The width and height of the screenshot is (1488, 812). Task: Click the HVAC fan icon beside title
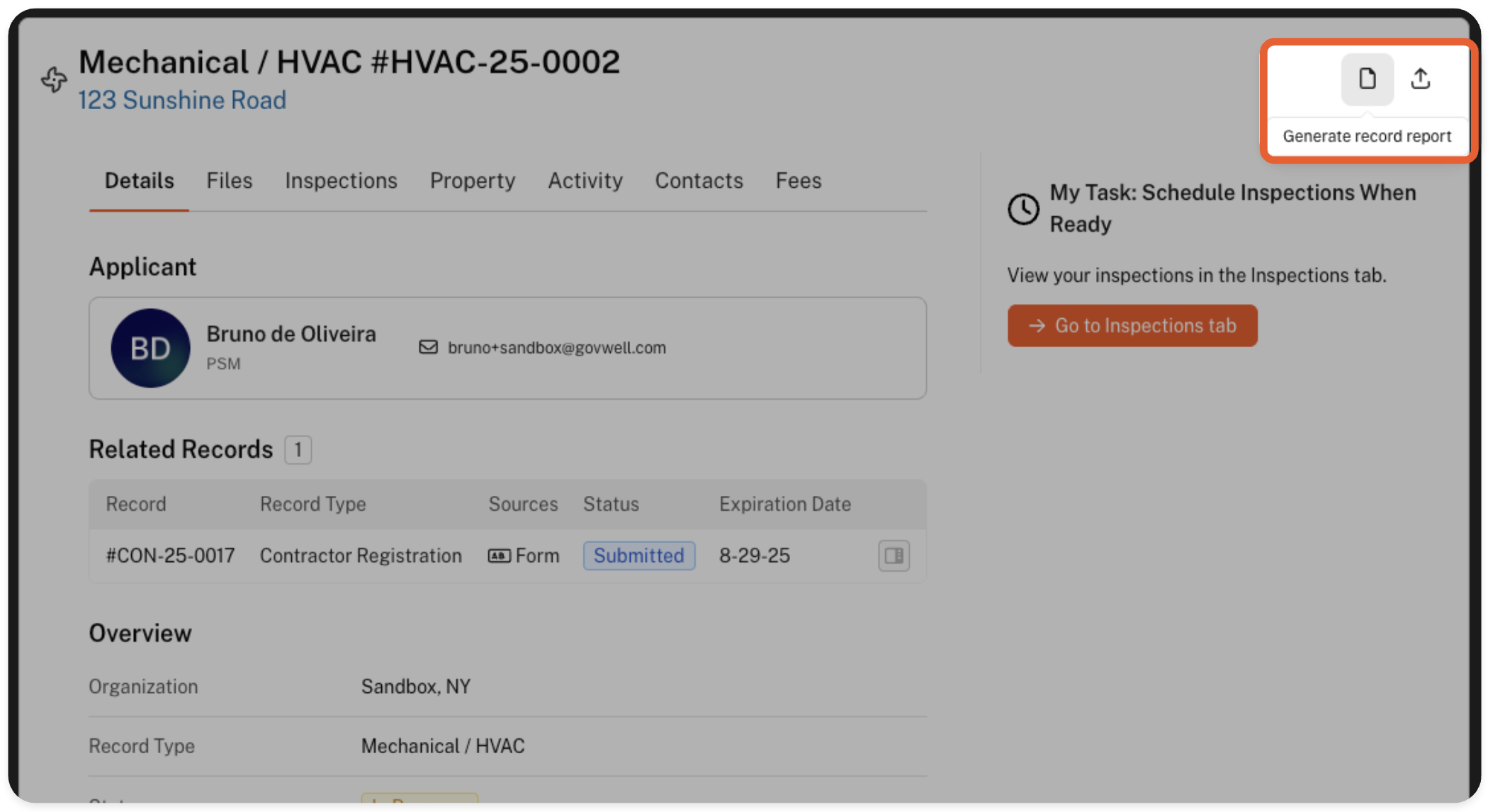[54, 79]
